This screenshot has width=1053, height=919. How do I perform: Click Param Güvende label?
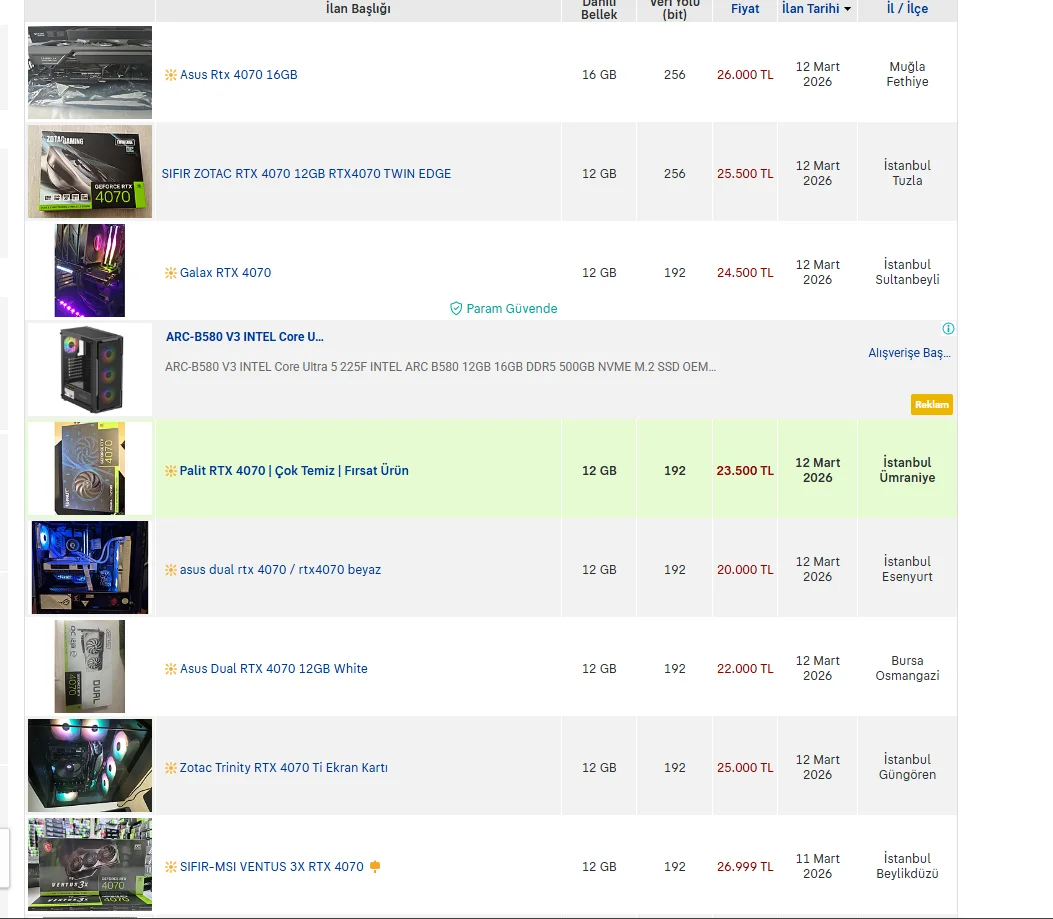pos(512,308)
